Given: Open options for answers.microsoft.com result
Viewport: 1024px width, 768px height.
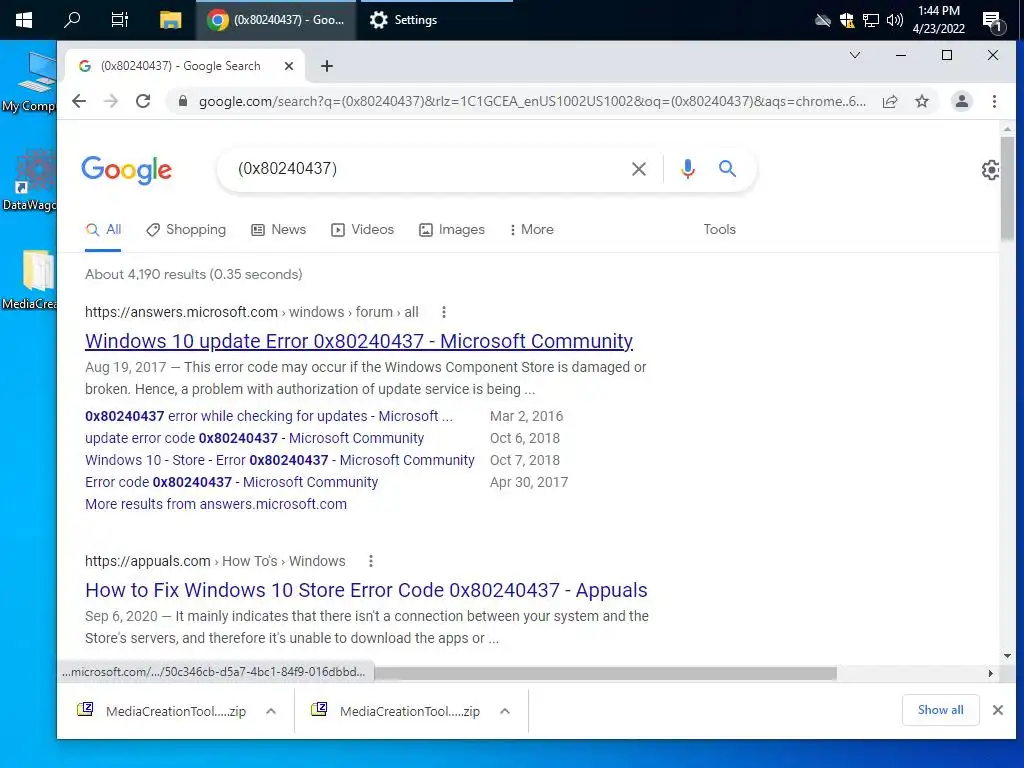Looking at the screenshot, I should [443, 312].
